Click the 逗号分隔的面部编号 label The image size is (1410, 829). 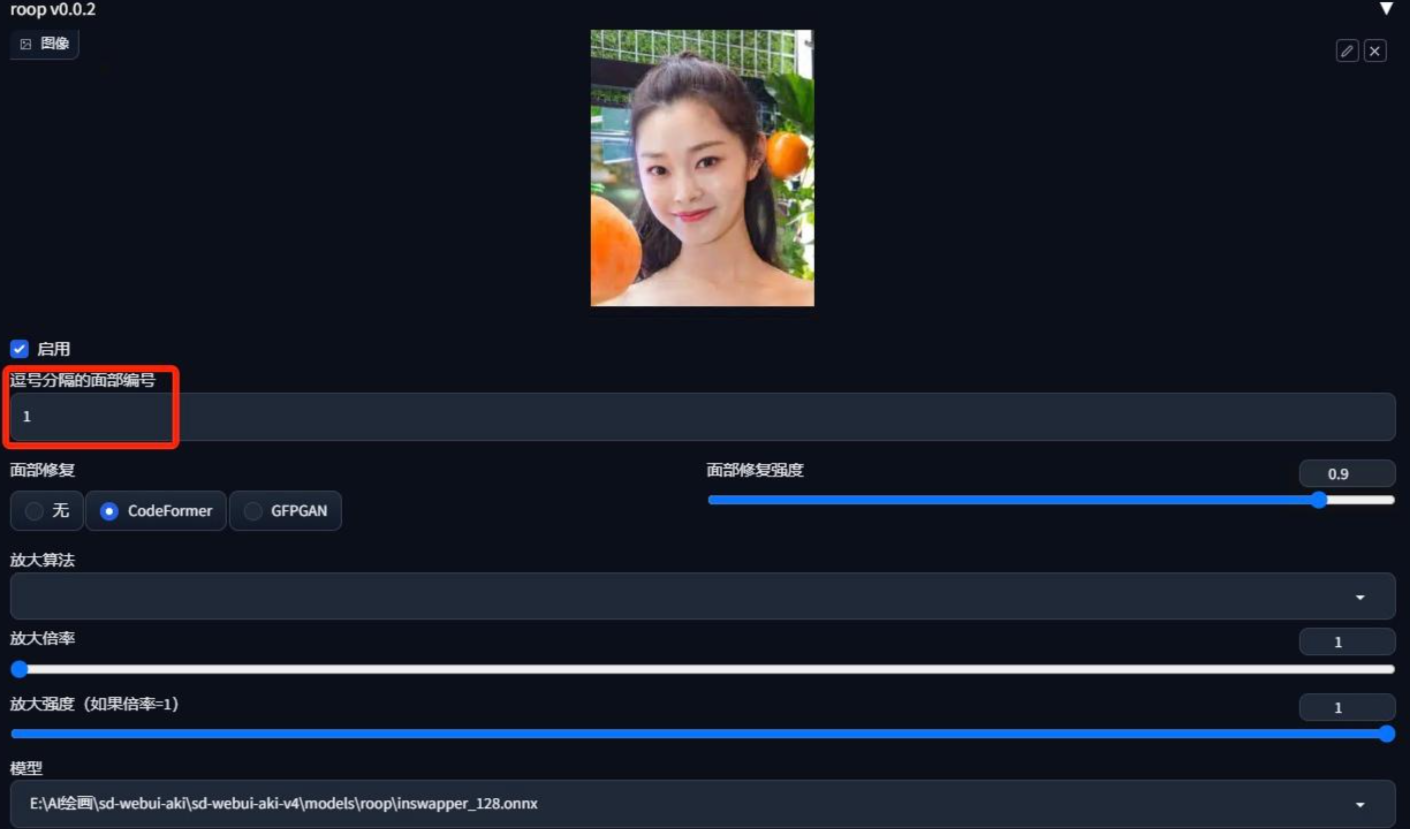pos(83,380)
